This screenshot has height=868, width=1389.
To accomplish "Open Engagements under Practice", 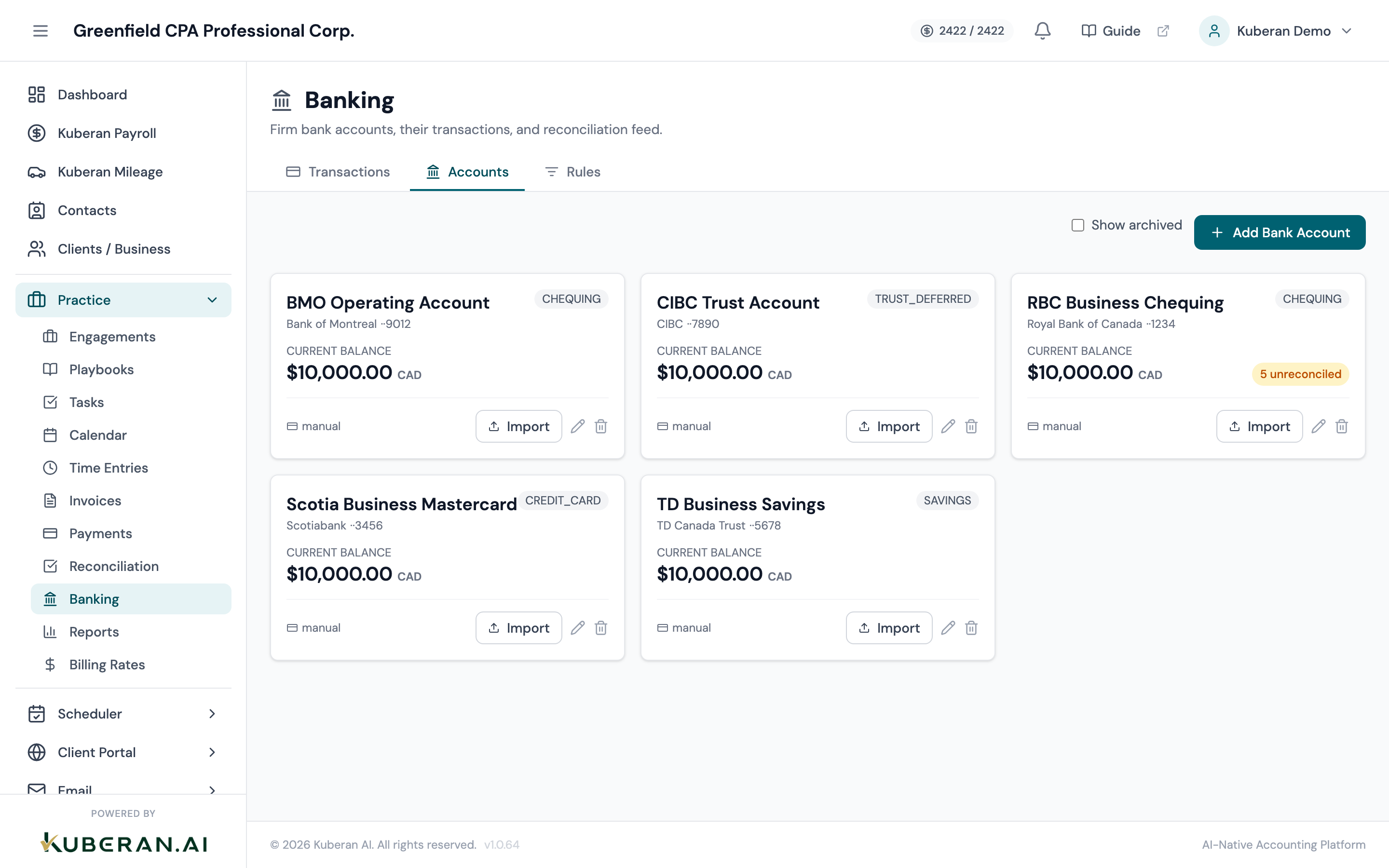I will tap(131, 337).
